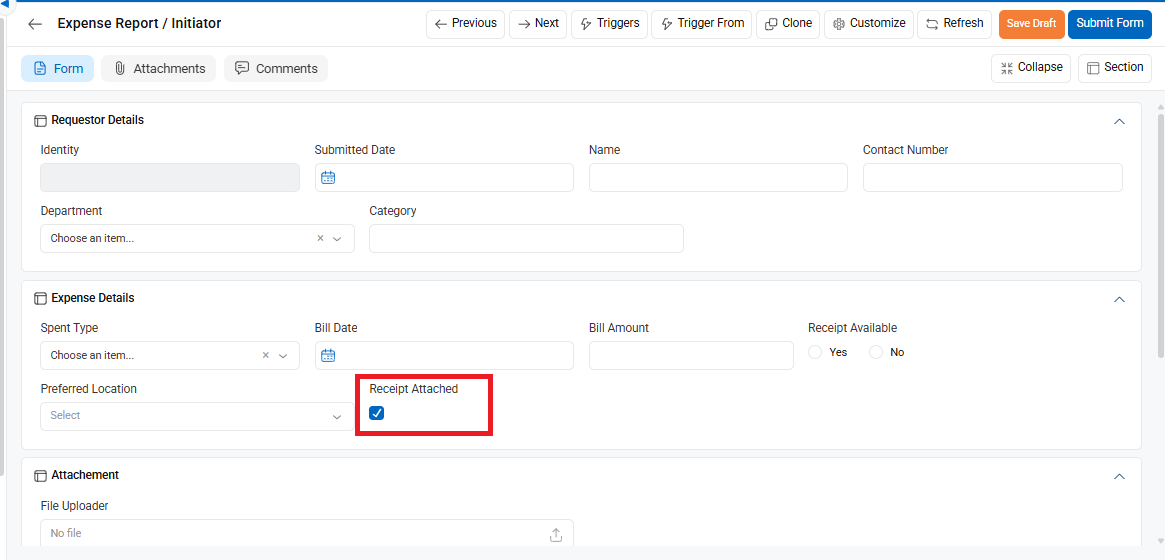Click into the Bill Amount field
Image resolution: width=1165 pixels, height=560 pixels.
(691, 356)
